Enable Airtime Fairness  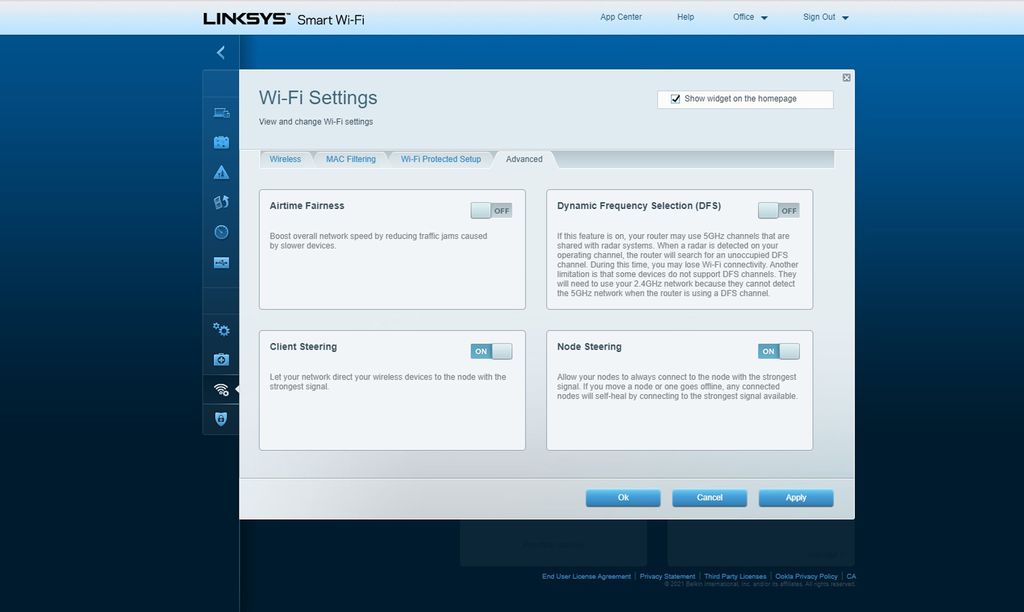point(489,210)
